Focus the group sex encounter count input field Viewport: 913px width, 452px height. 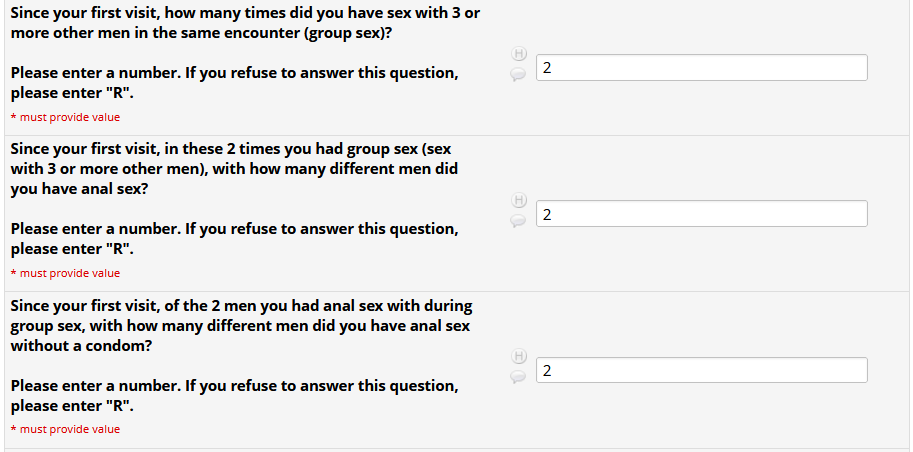click(701, 68)
